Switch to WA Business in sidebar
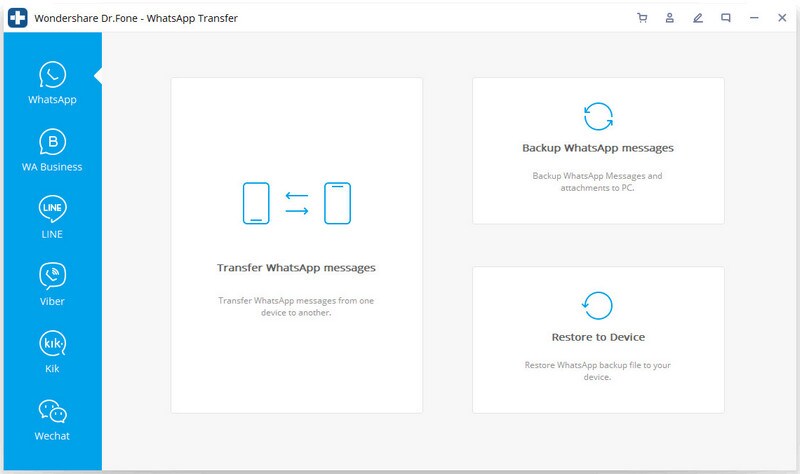800x474 pixels. click(52, 151)
